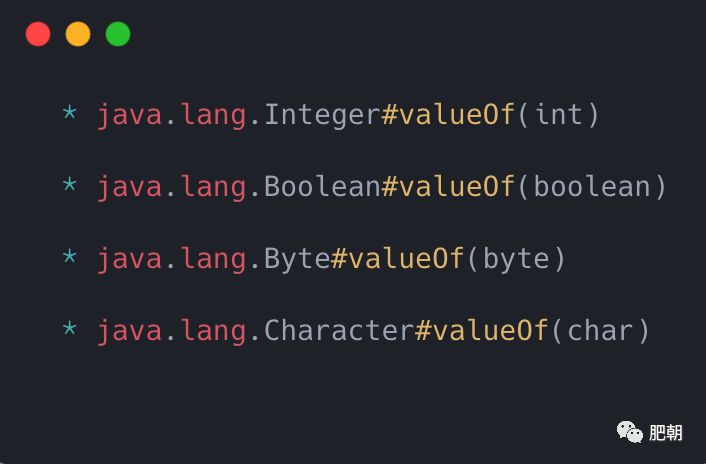This screenshot has width=706, height=464.
Task: Click the int parameter type
Action: coord(559,115)
